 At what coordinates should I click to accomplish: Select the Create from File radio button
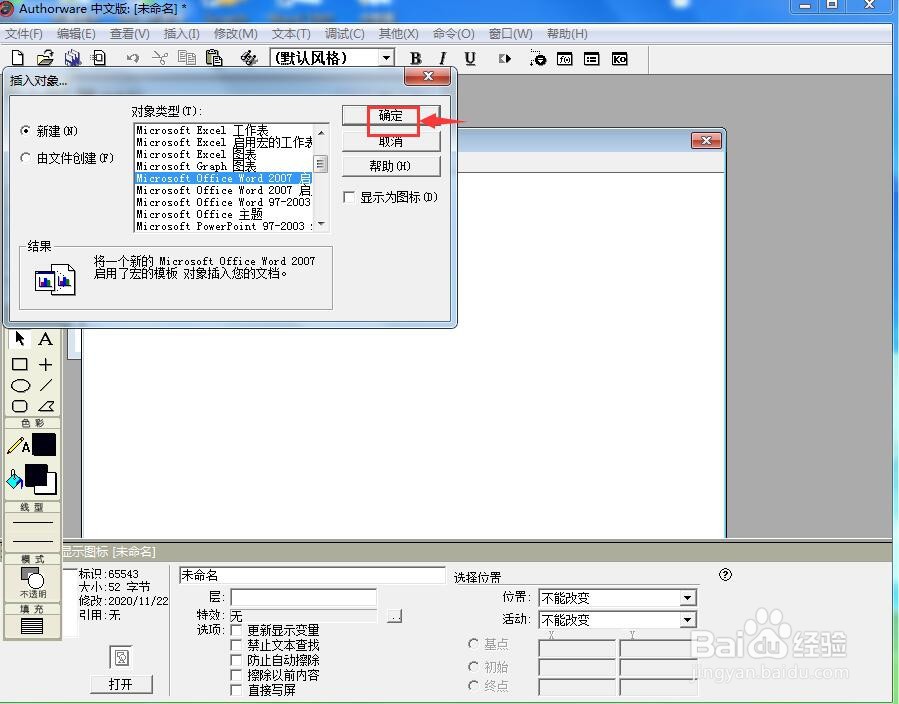point(25,157)
